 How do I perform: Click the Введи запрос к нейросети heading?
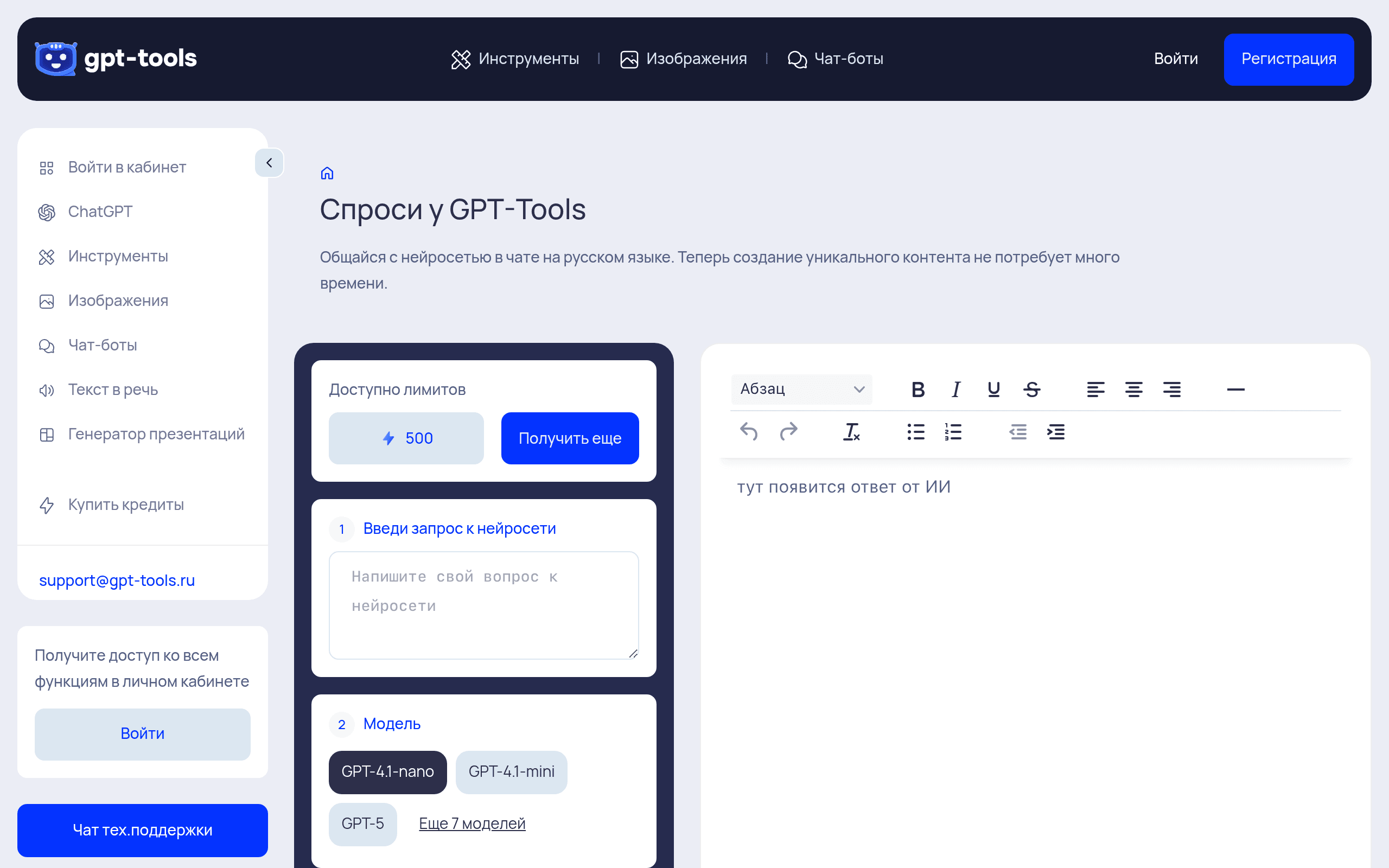tap(459, 528)
